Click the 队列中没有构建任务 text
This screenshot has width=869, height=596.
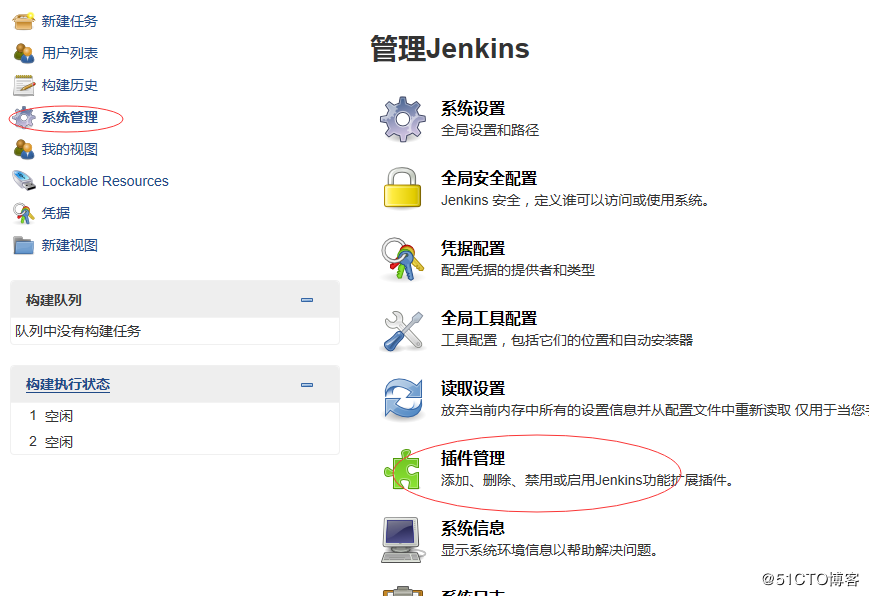coord(78,331)
